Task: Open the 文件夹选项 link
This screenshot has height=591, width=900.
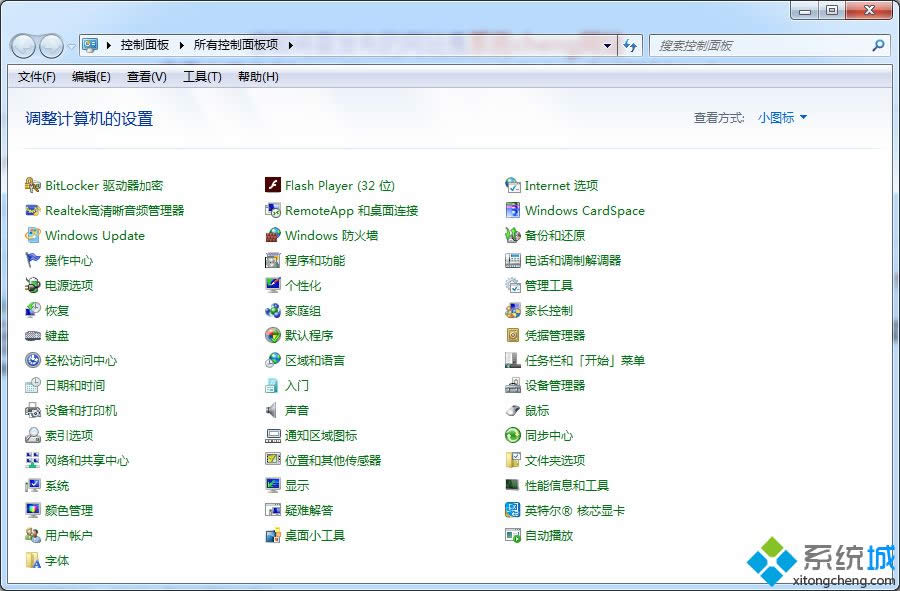Action: coord(554,460)
